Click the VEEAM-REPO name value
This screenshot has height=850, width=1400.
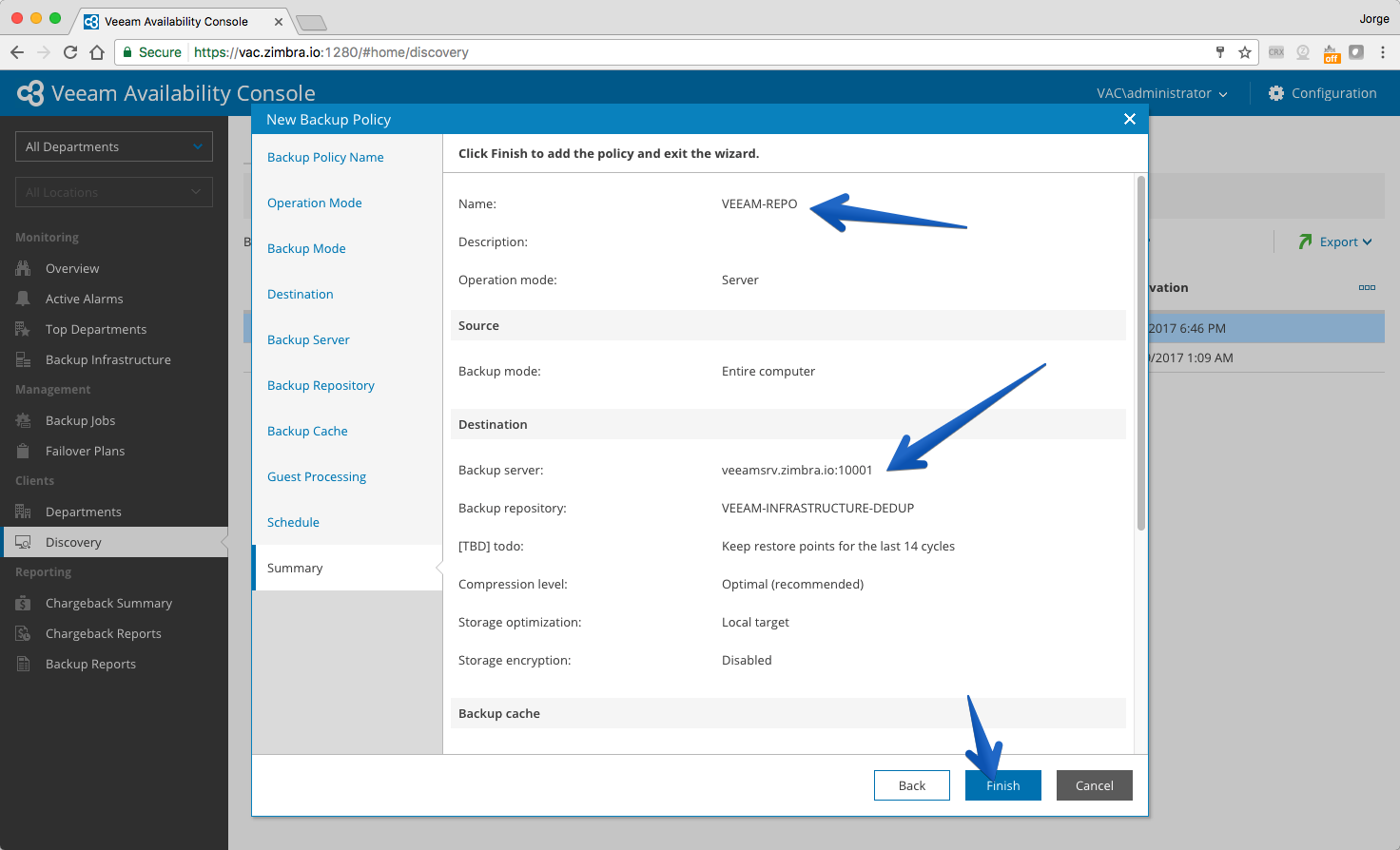[x=760, y=203]
